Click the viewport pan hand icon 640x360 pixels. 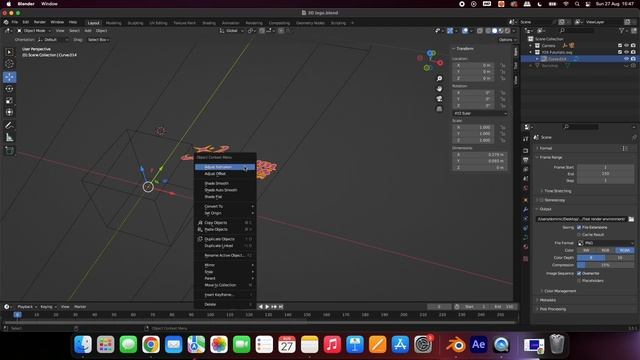pos(439,89)
